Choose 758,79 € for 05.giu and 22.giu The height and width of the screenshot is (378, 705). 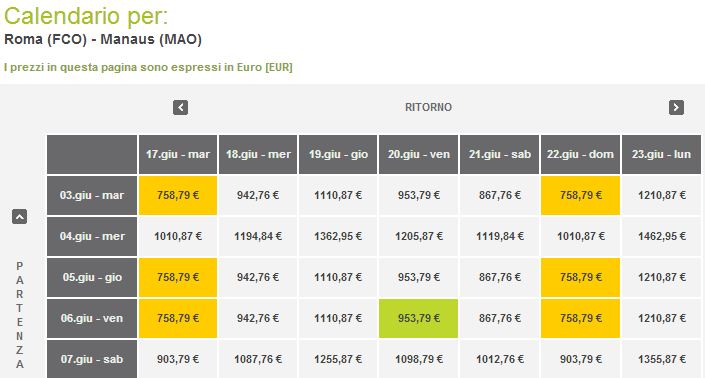pos(580,277)
